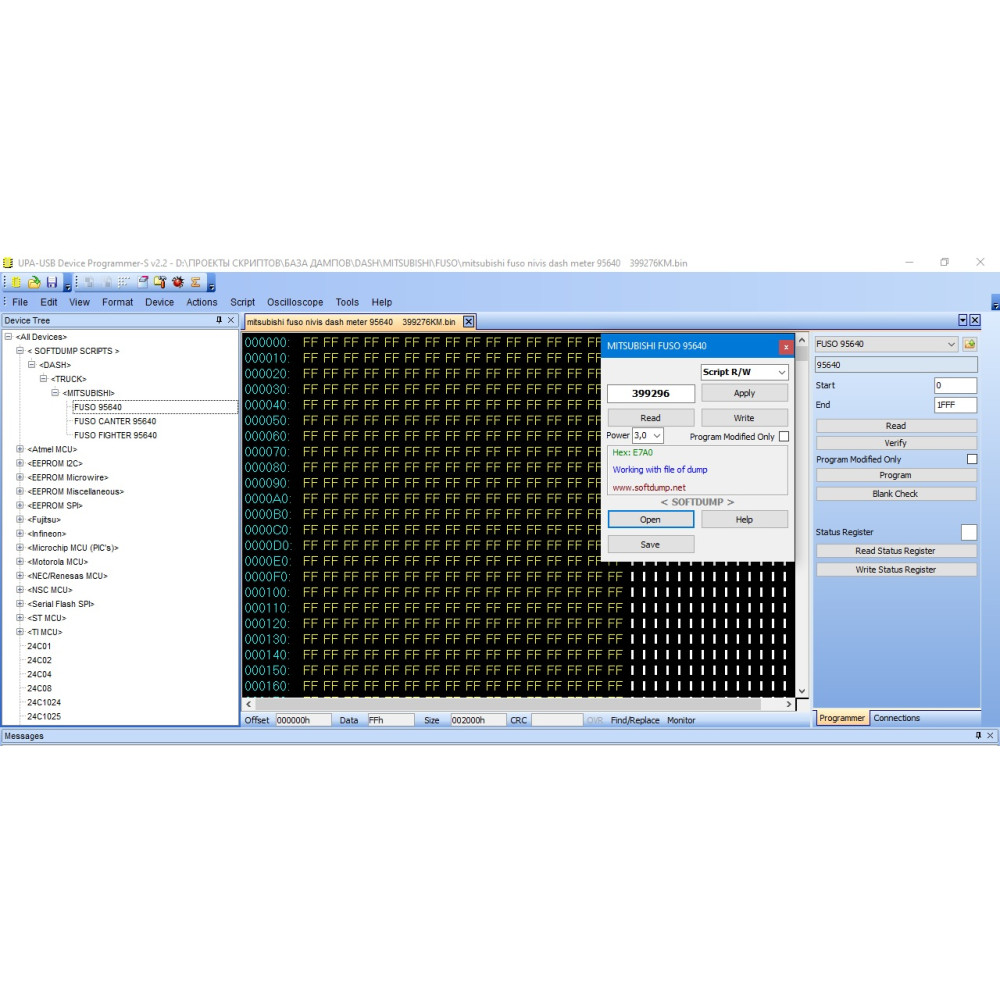The height and width of the screenshot is (1000, 1000).
Task: Switch to the Programmer tab
Action: pyautogui.click(x=841, y=718)
